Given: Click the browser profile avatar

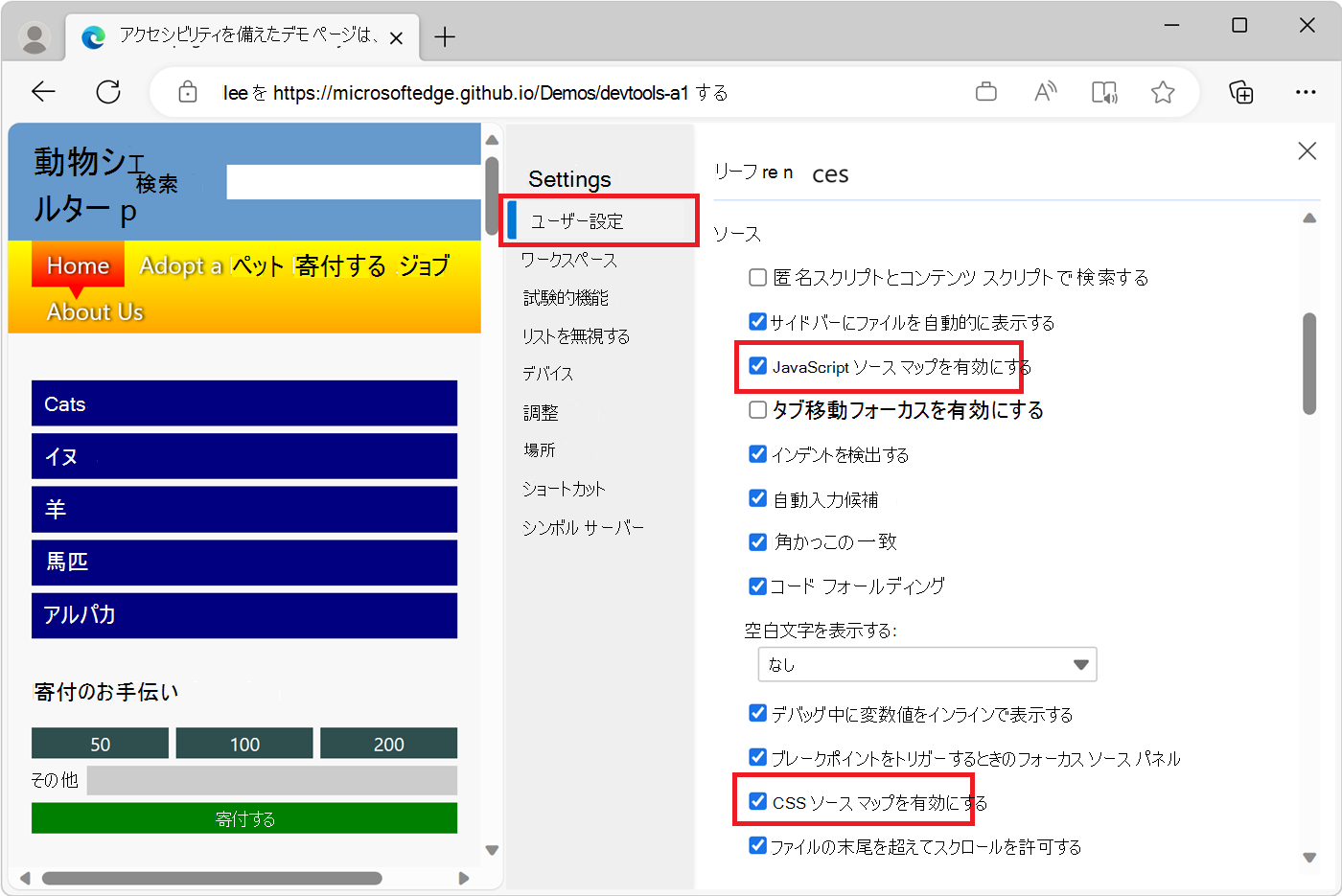Looking at the screenshot, I should click(x=35, y=37).
